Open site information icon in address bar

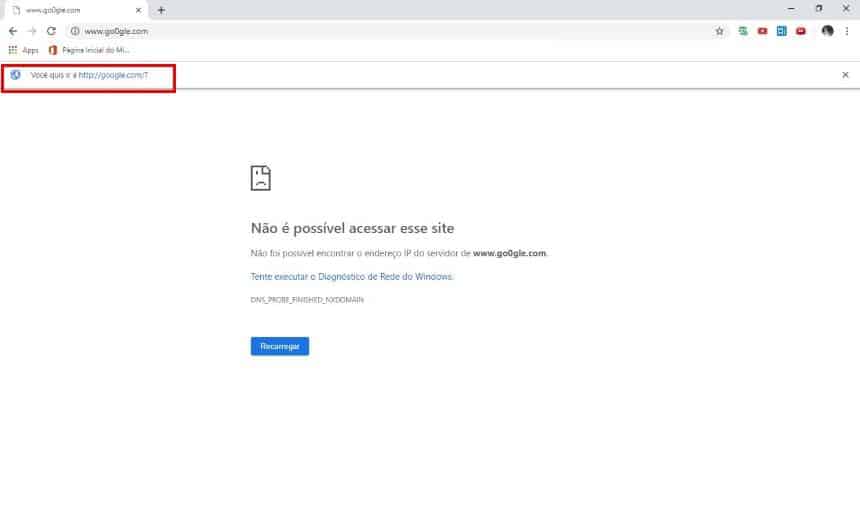click(x=75, y=31)
